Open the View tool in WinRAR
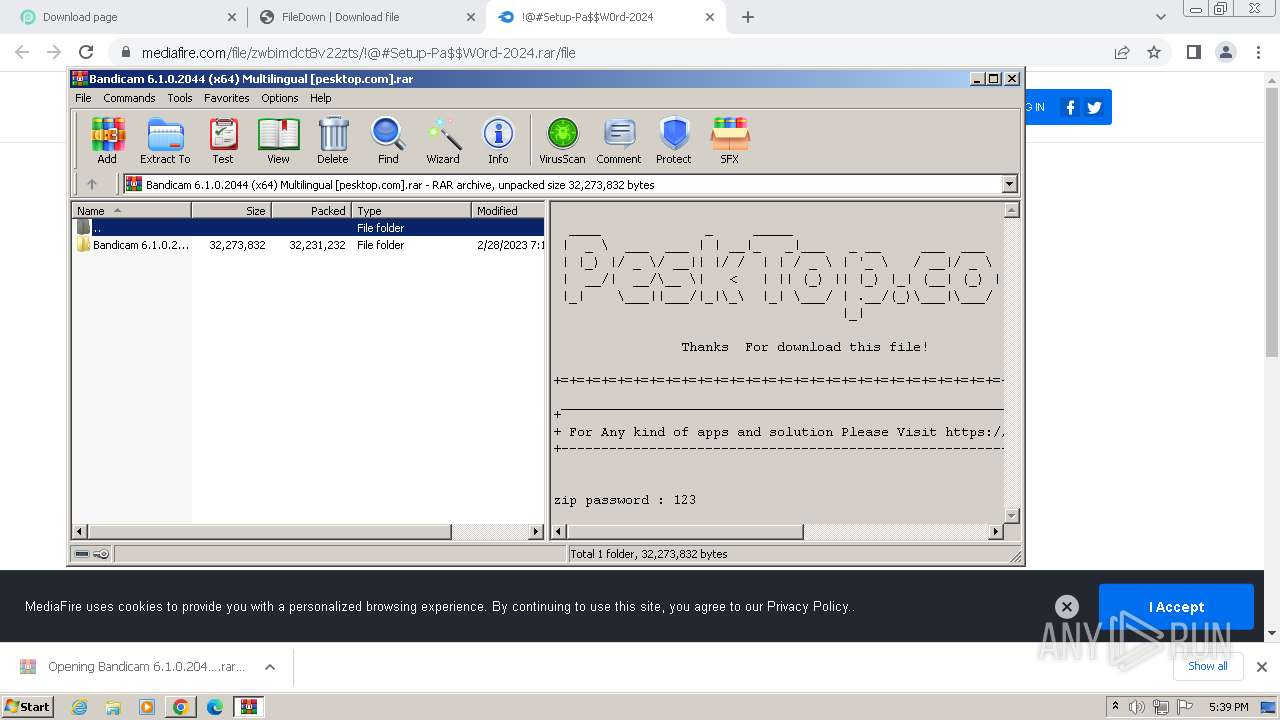 (x=278, y=140)
